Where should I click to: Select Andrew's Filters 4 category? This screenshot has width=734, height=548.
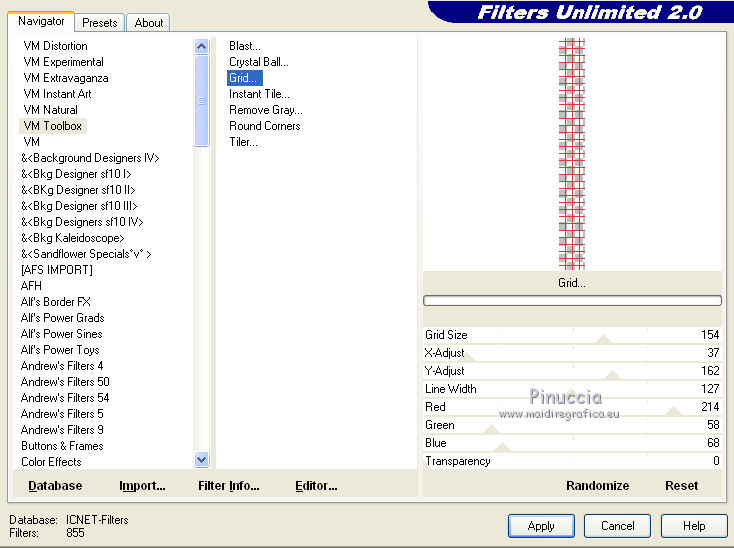point(62,365)
